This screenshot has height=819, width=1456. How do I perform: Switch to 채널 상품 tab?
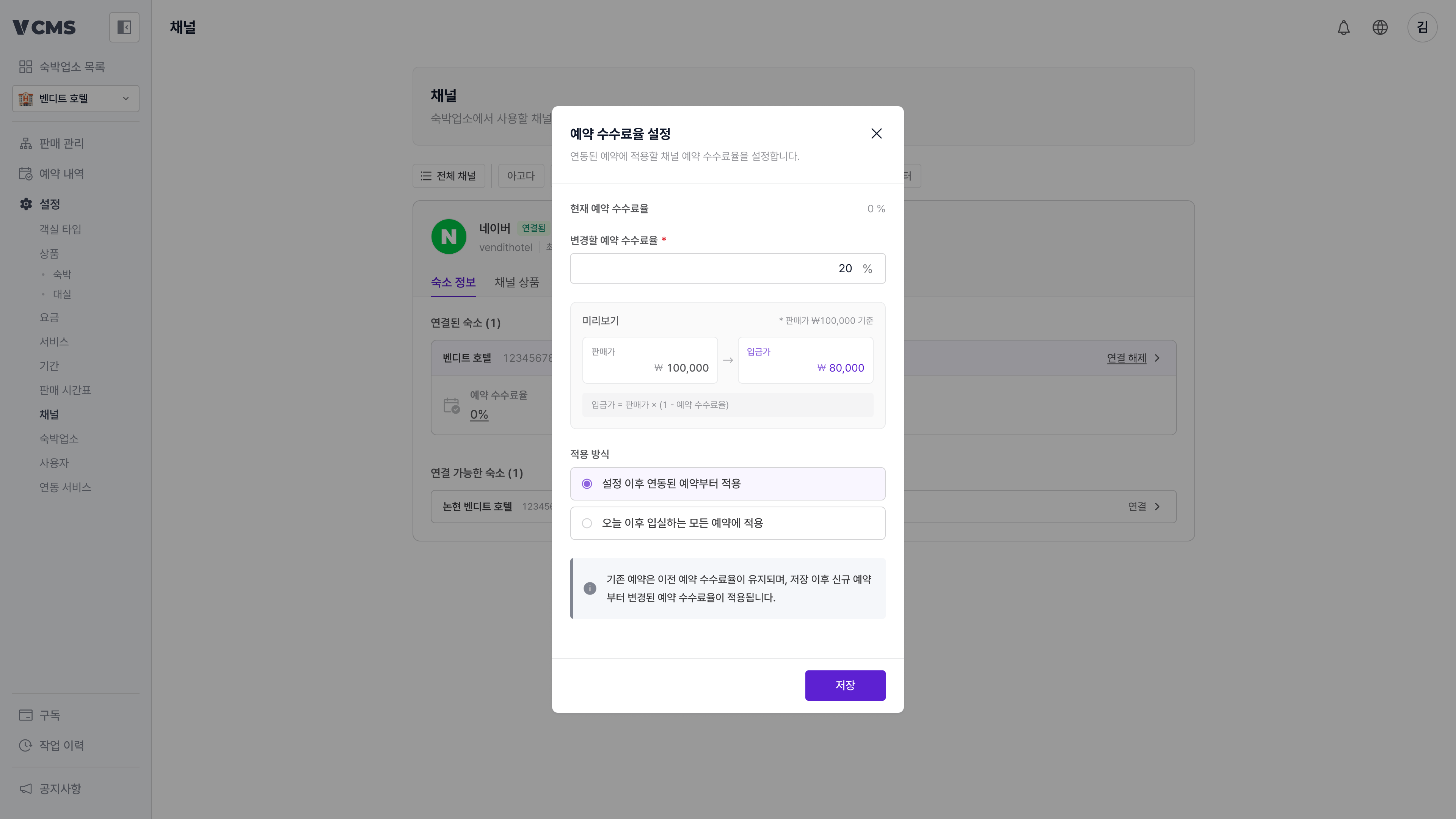tap(516, 282)
